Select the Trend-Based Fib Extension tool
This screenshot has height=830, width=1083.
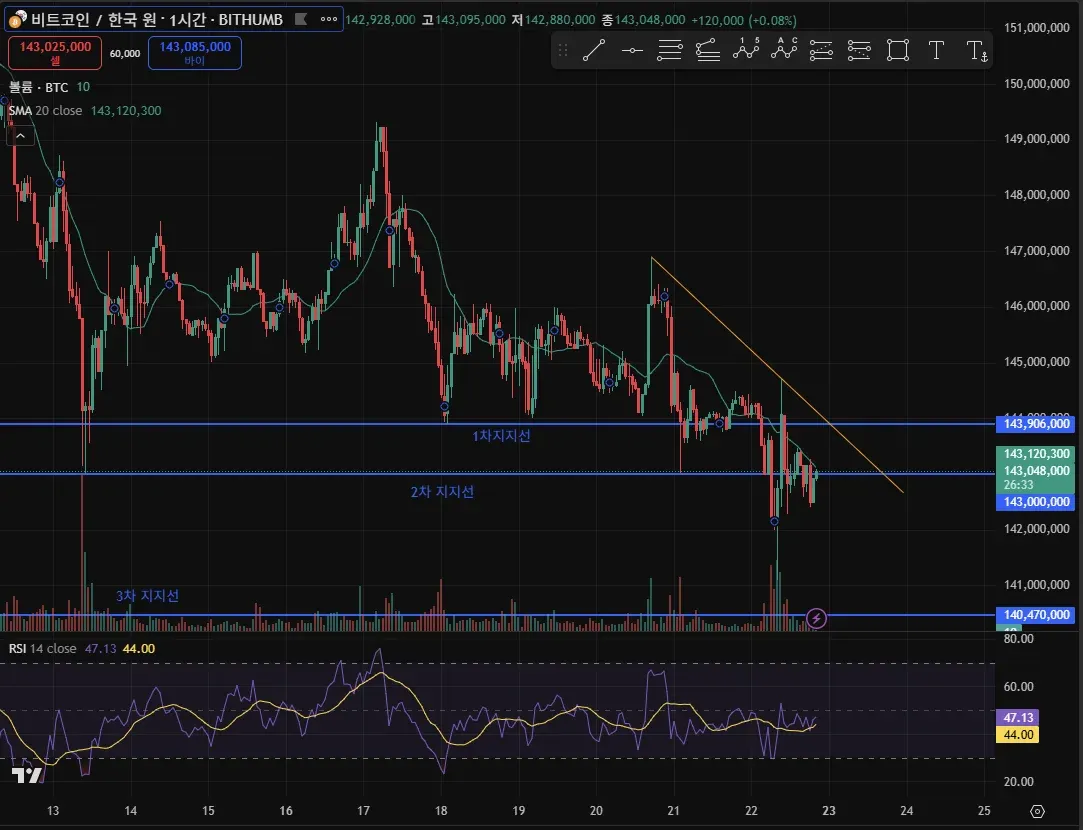coord(708,50)
